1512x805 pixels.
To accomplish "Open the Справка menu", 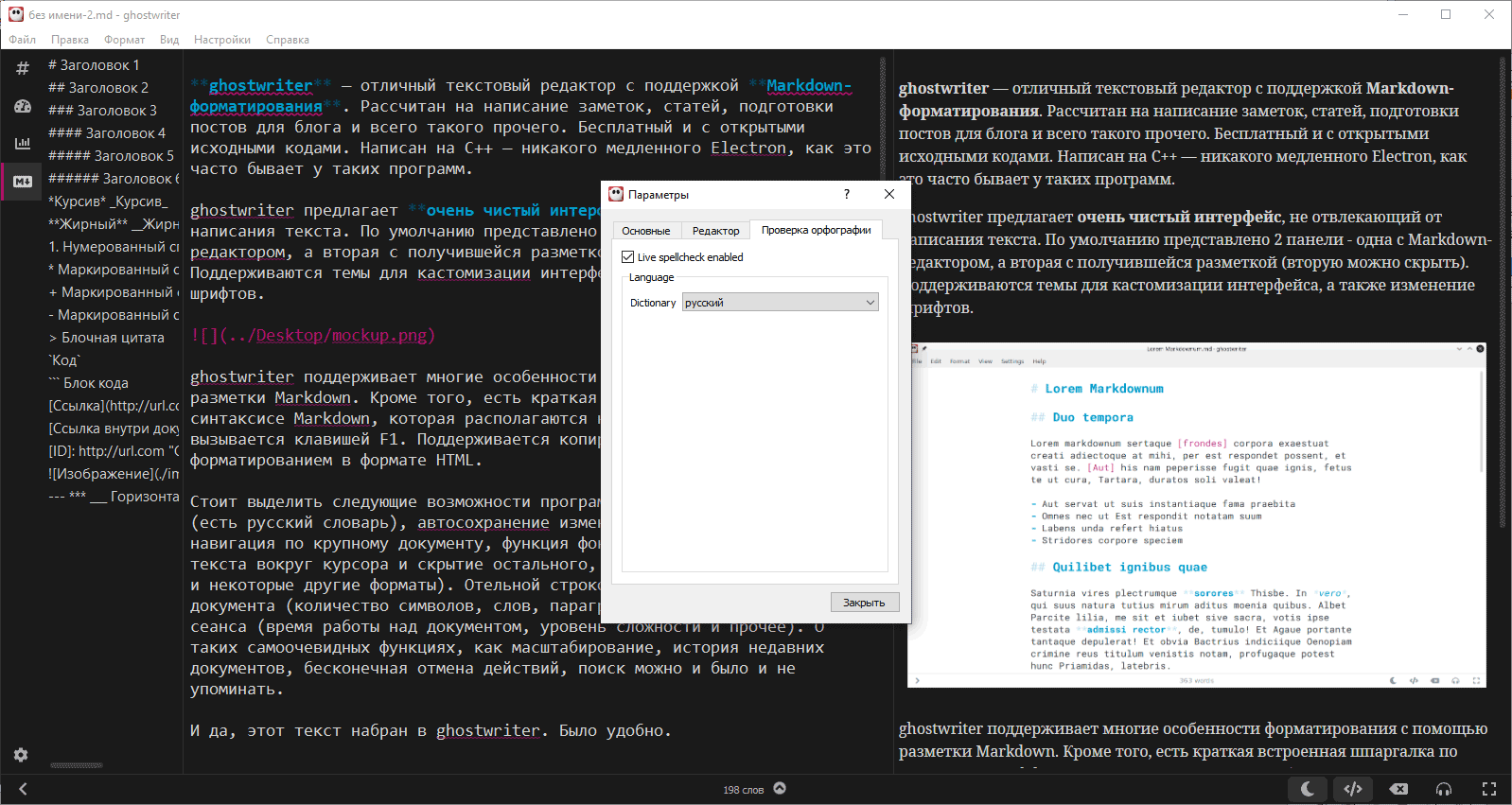I will (288, 40).
